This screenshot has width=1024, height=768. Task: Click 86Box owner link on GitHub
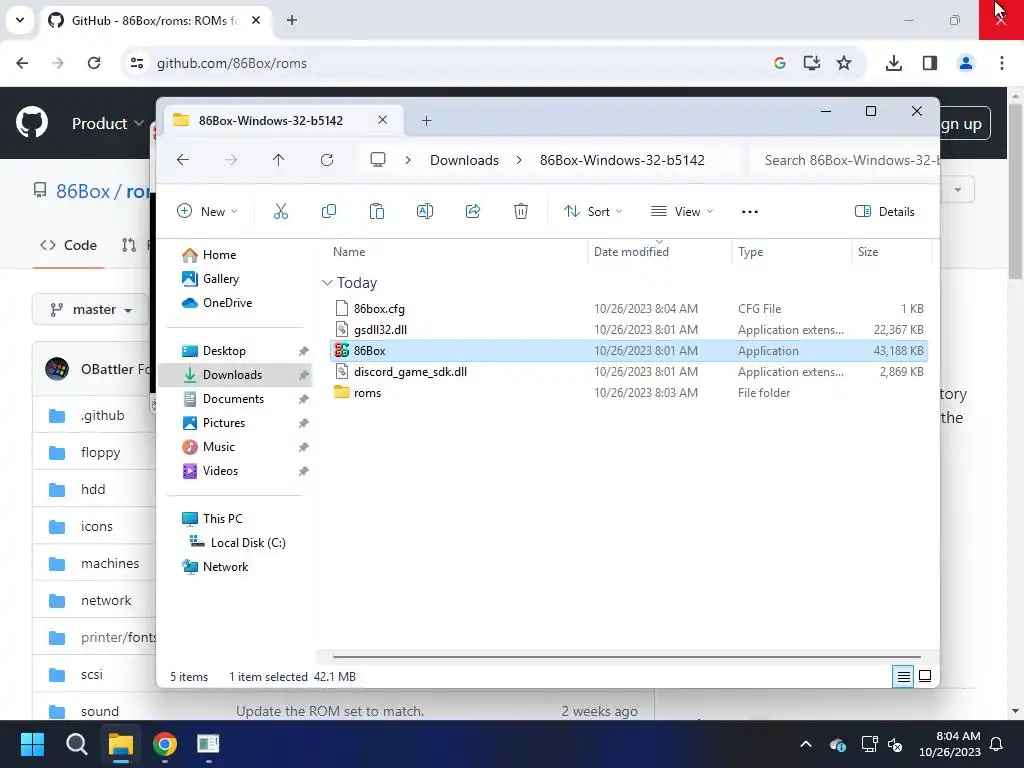pyautogui.click(x=83, y=191)
